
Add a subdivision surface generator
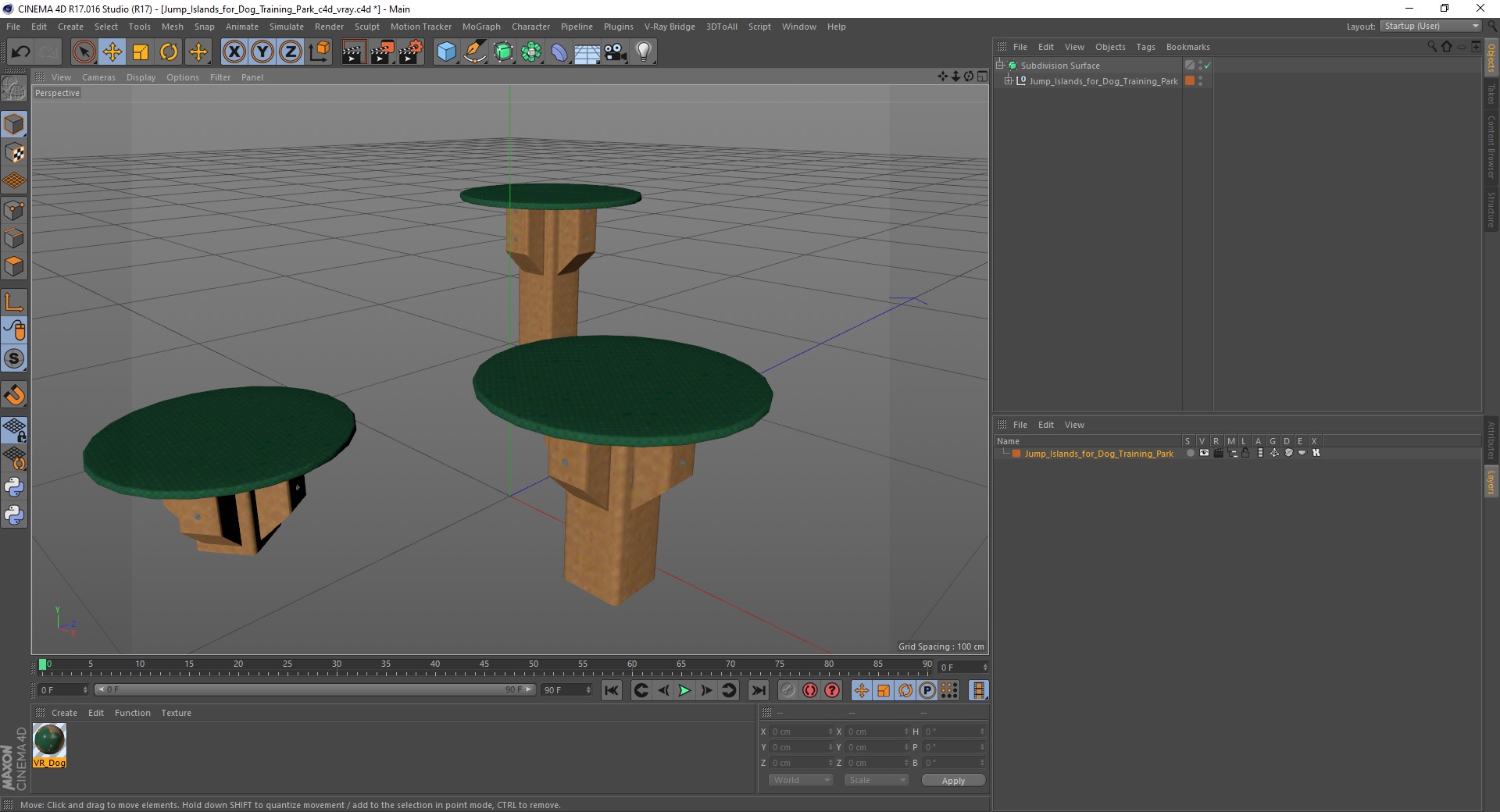(x=503, y=52)
